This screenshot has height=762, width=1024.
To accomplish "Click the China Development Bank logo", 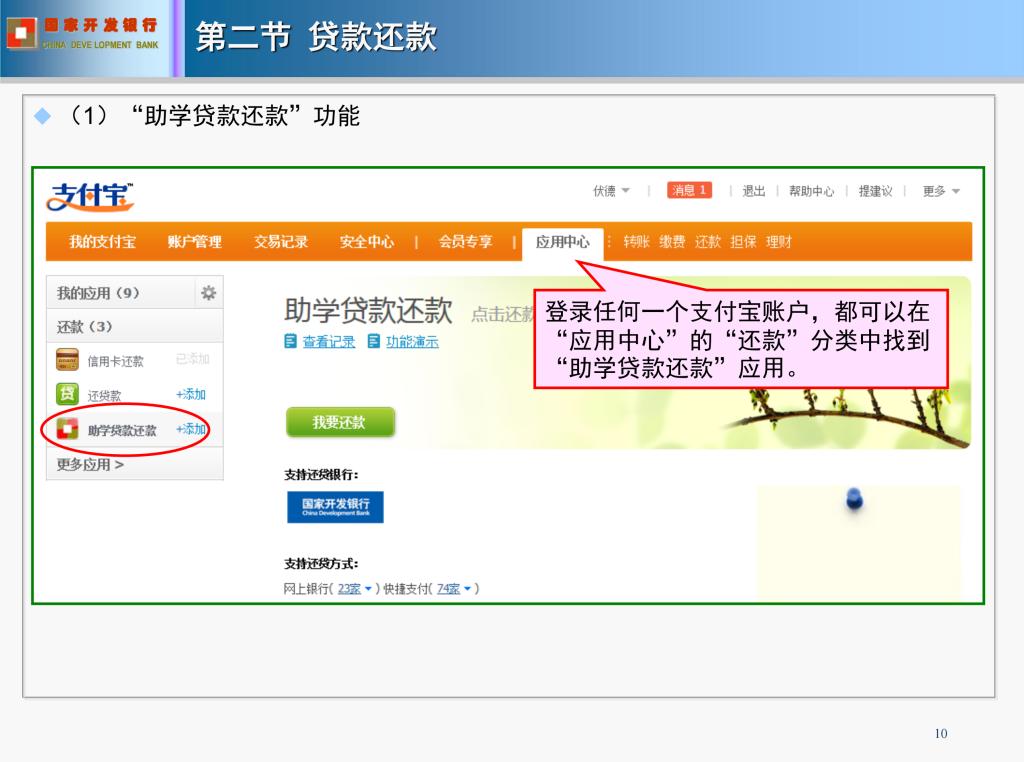I will point(335,507).
